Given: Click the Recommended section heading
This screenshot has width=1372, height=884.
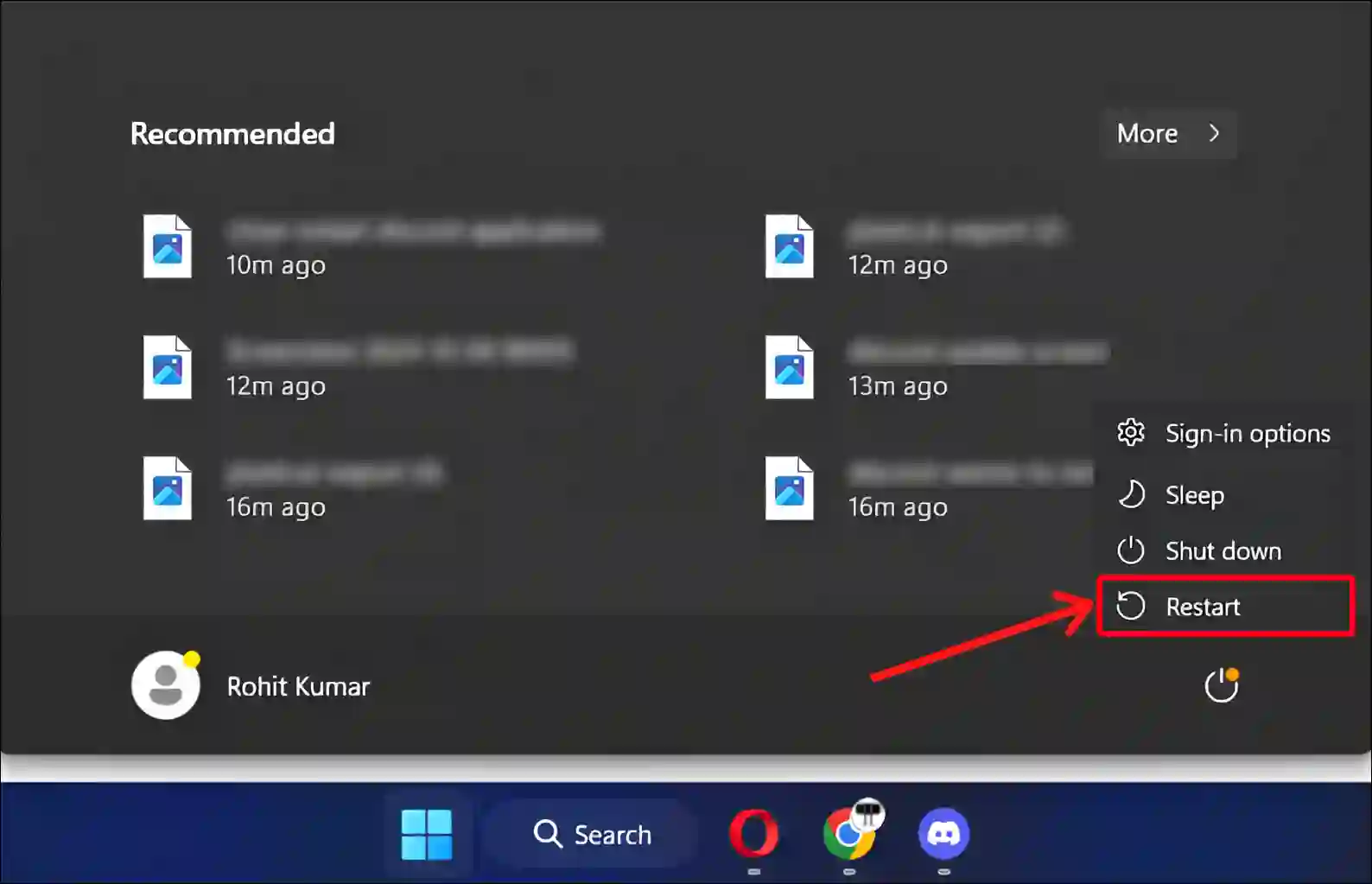Looking at the screenshot, I should pos(232,134).
